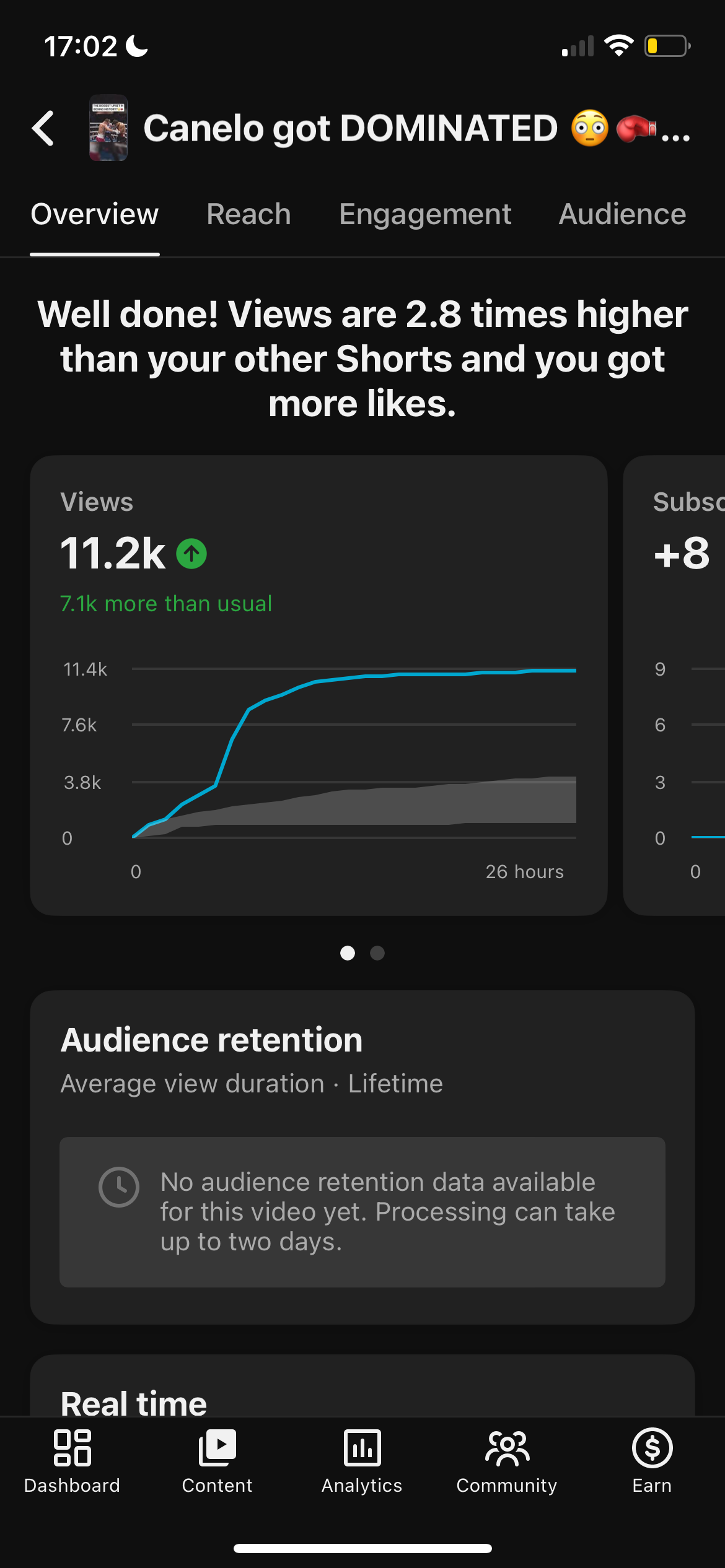Tap the video title Canelo got DOMINATED
The image size is (725, 1568).
(417, 128)
